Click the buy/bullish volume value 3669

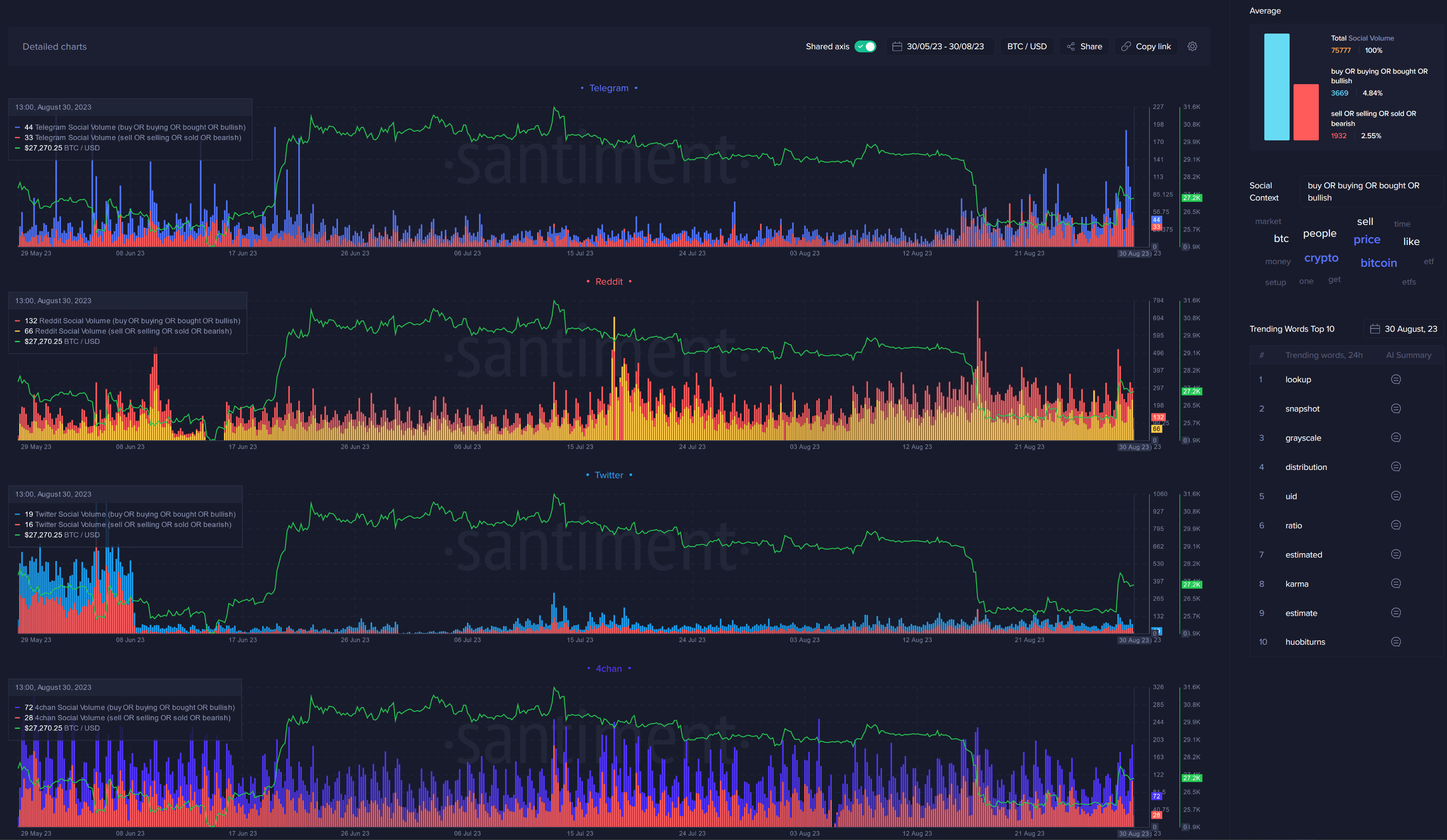point(1340,93)
